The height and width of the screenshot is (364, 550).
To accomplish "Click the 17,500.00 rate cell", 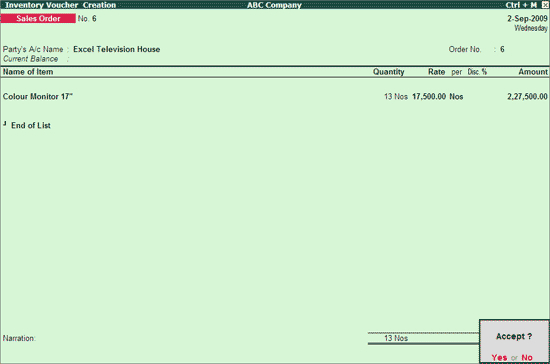I will click(429, 96).
